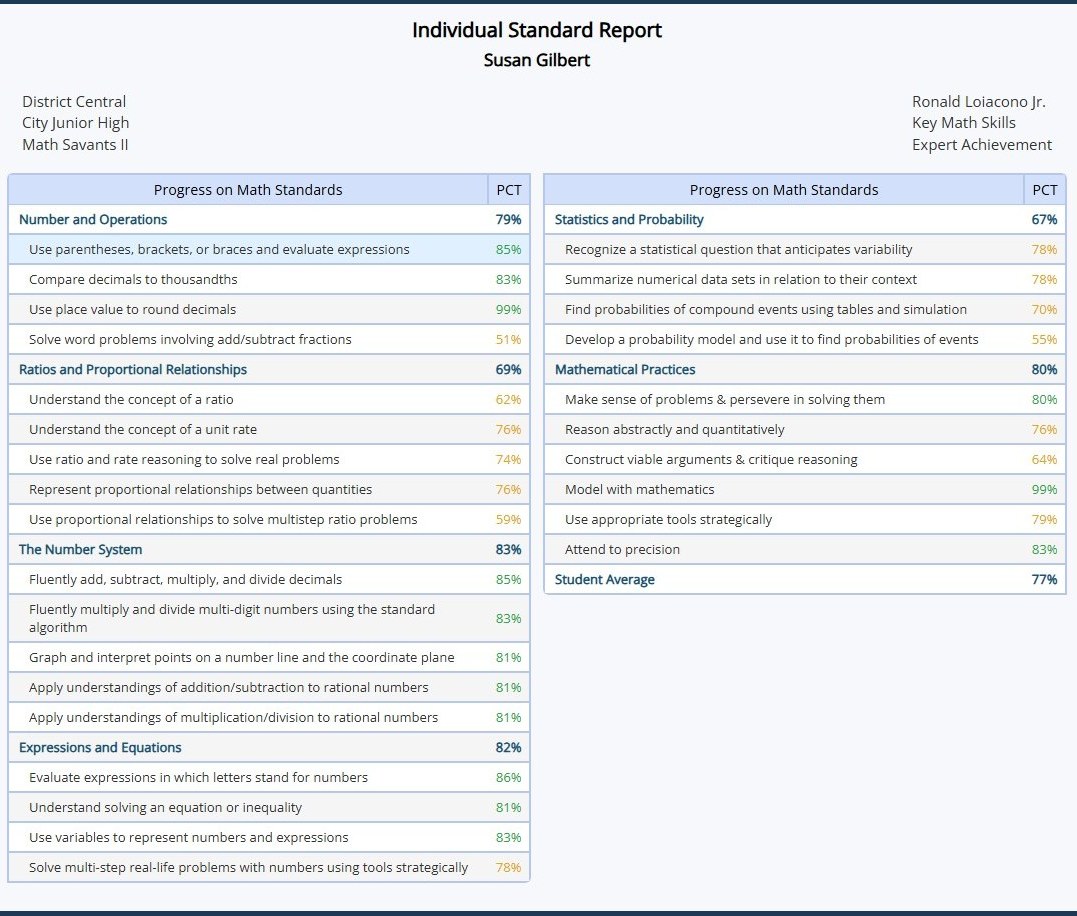Click the 51% score for add/subtract fractions
Screen dimensions: 1077x916
pyautogui.click(x=508, y=339)
